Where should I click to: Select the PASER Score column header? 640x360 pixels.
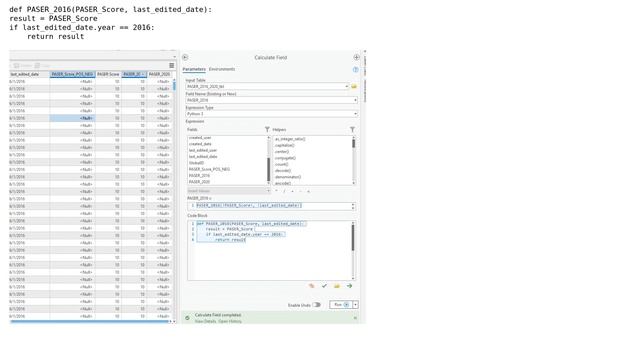108,74
